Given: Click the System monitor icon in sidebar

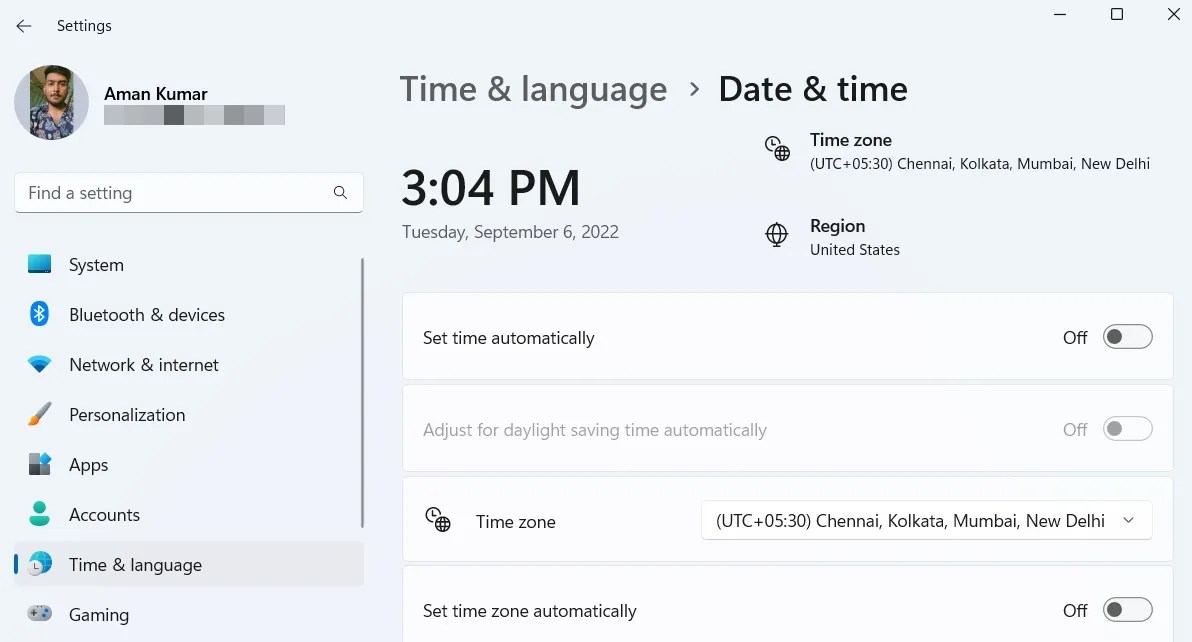Looking at the screenshot, I should [x=40, y=265].
